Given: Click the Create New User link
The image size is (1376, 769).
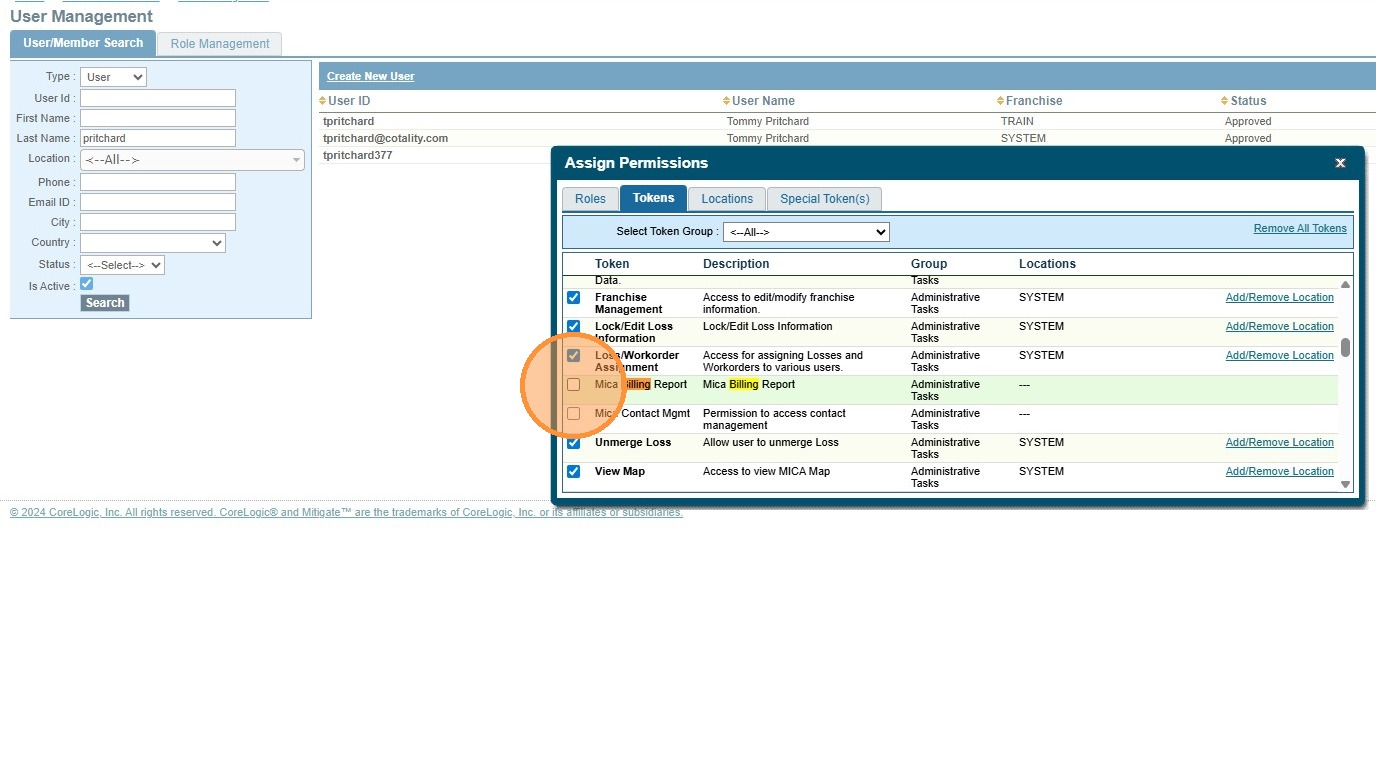Looking at the screenshot, I should (370, 77).
